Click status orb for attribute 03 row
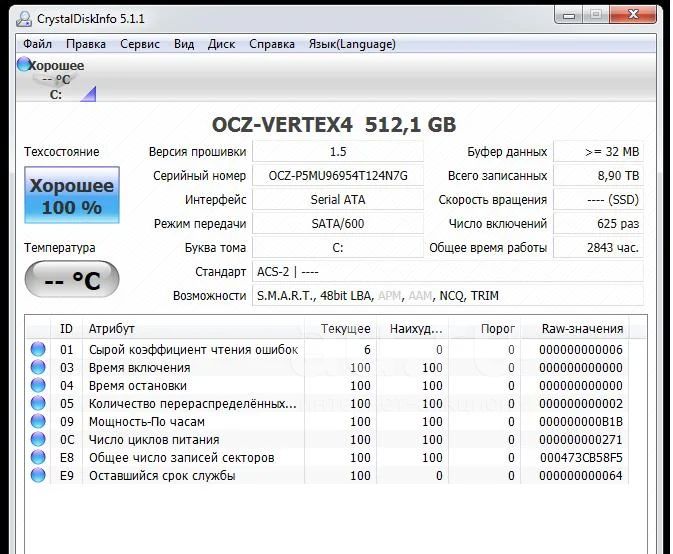Viewport: 673px width, 554px height. pyautogui.click(x=38, y=367)
